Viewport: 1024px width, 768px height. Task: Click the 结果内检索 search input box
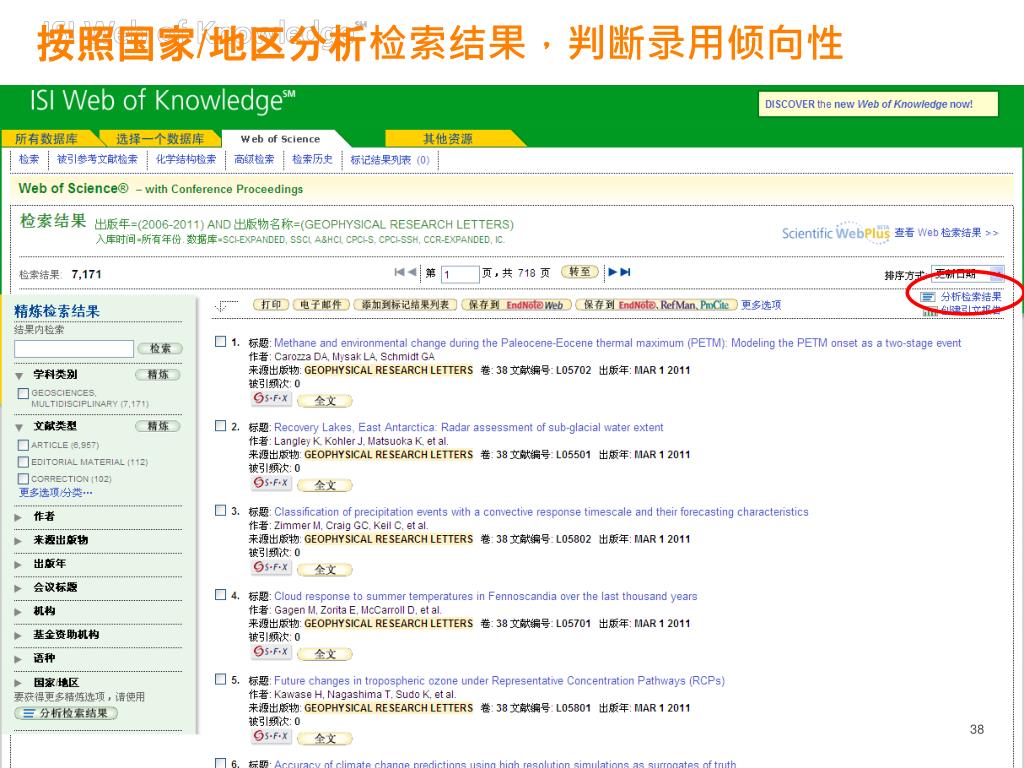click(x=74, y=349)
